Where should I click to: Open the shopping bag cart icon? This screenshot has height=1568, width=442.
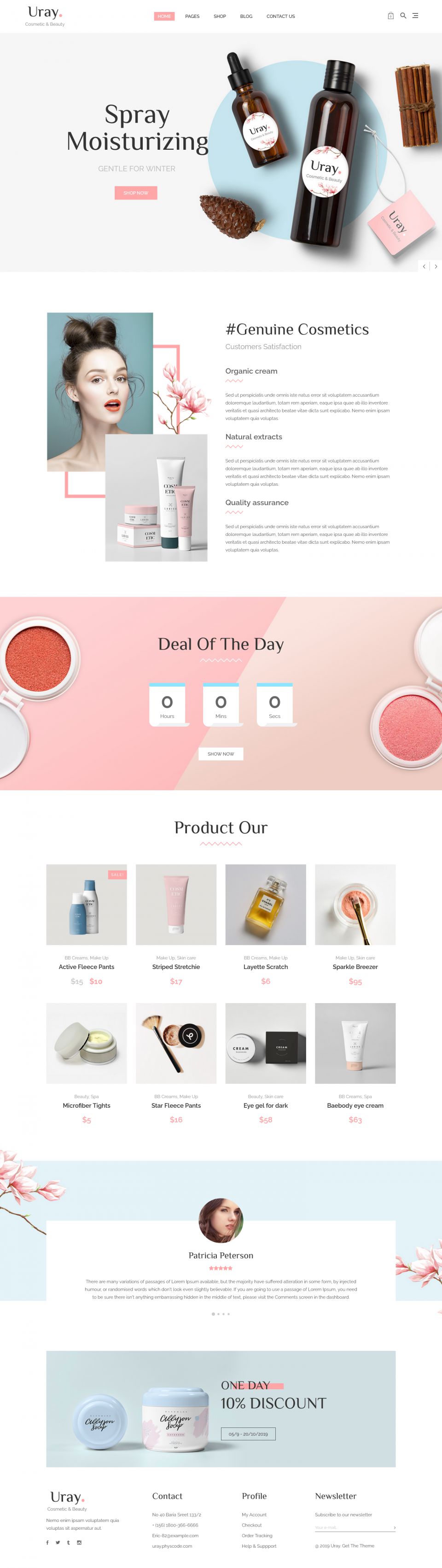390,16
